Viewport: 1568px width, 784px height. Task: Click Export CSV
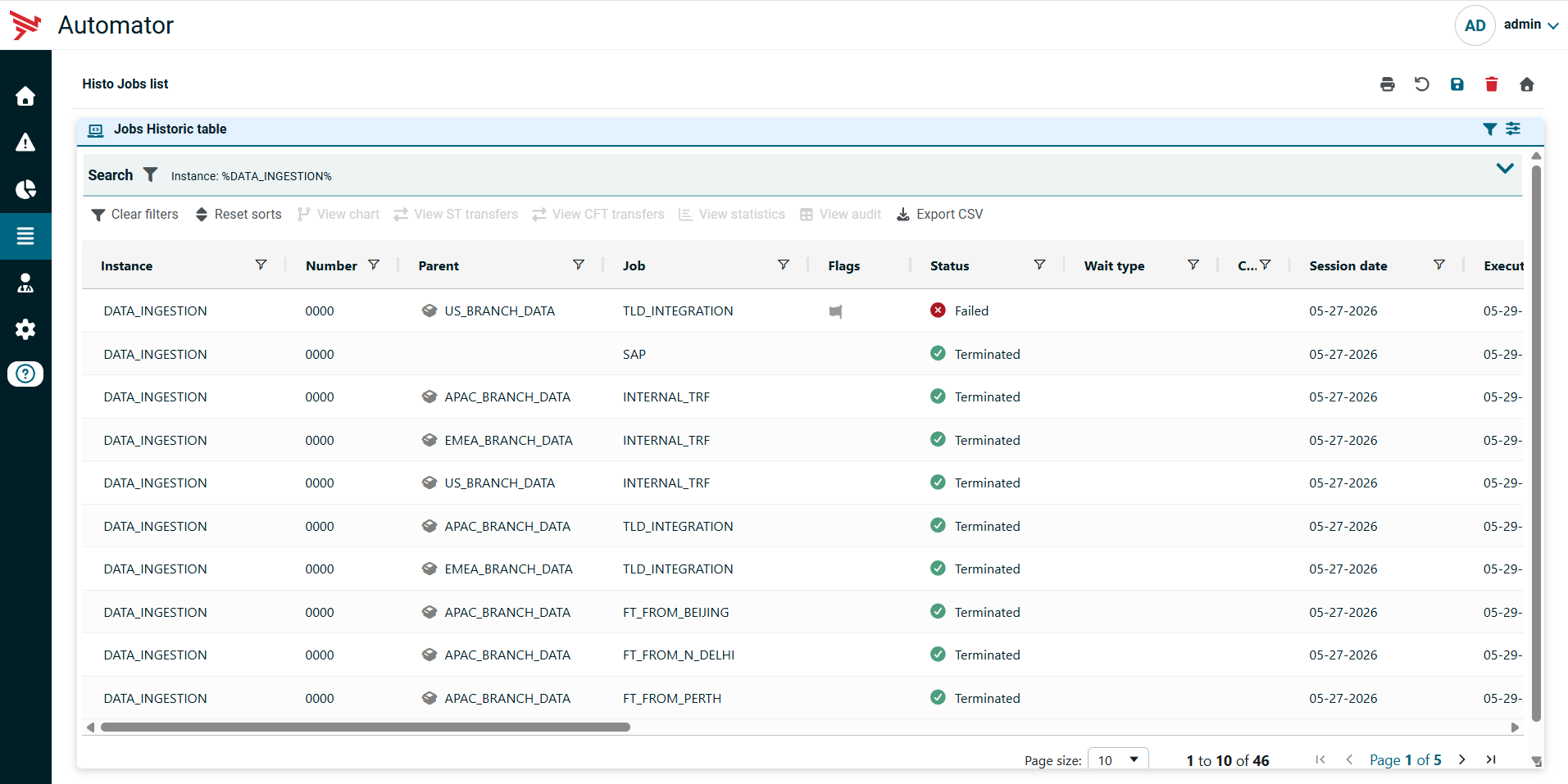(x=940, y=215)
